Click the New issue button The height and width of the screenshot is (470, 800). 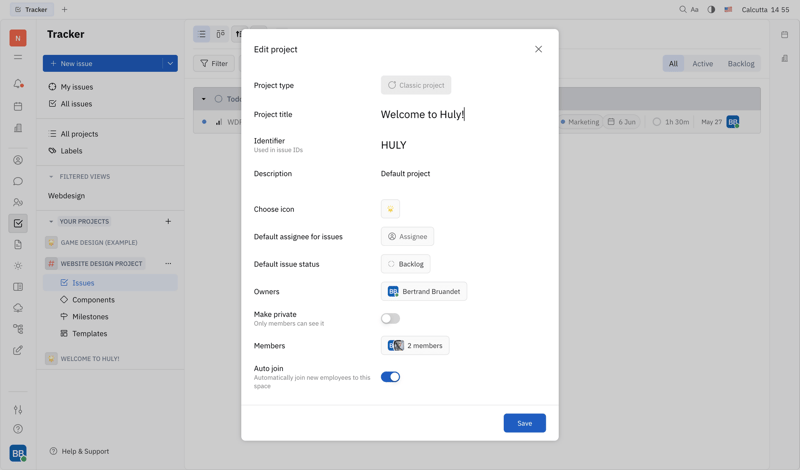[x=103, y=63]
